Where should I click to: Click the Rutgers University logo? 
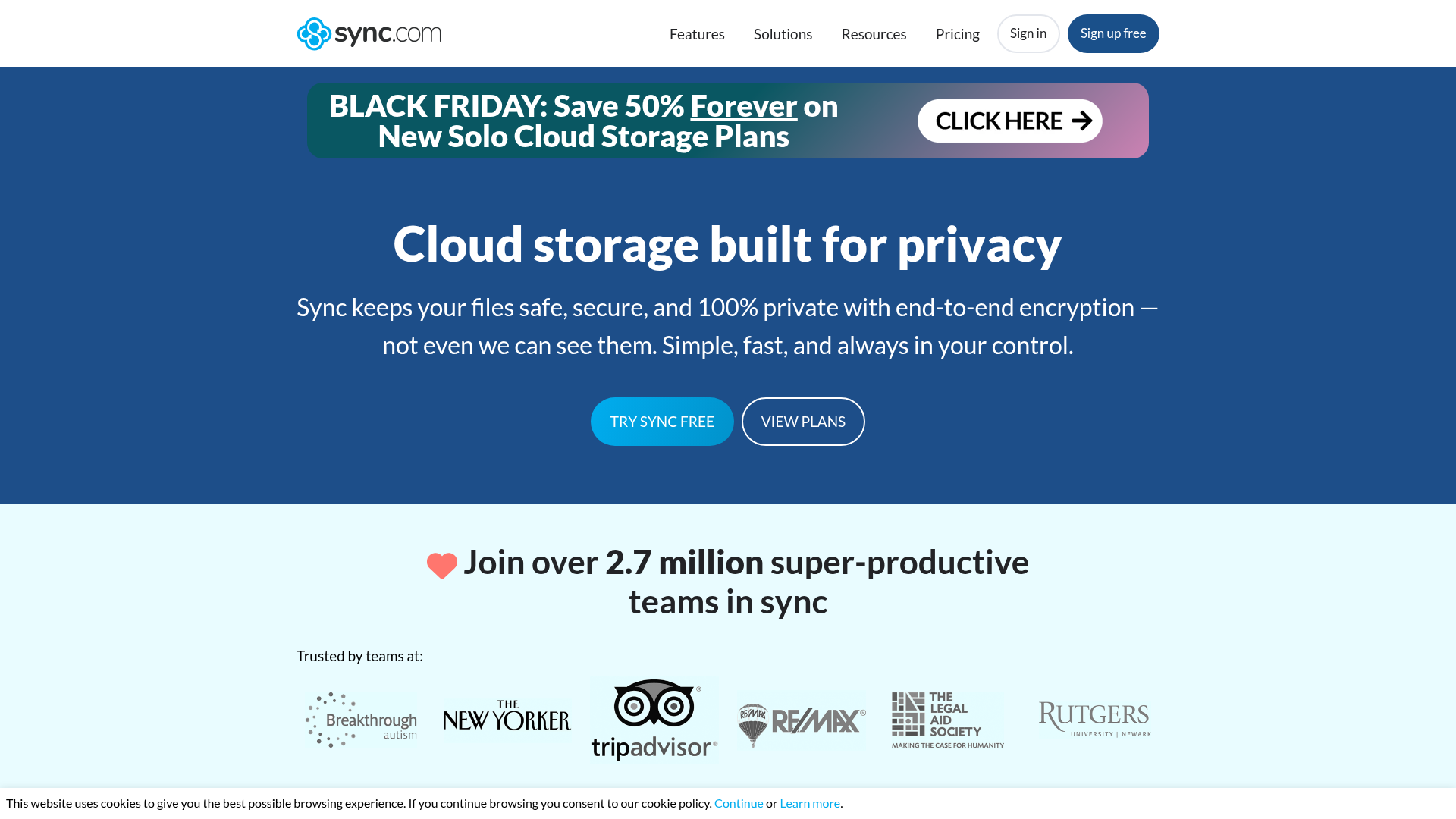click(1094, 717)
